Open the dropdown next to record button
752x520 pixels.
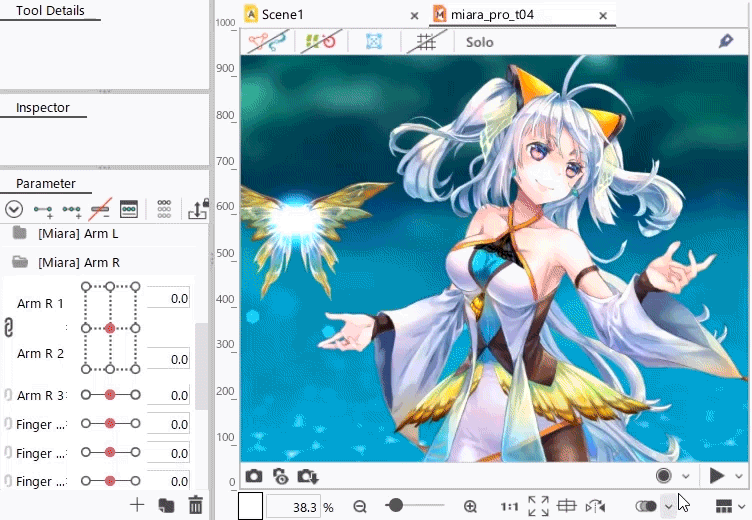[x=686, y=476]
